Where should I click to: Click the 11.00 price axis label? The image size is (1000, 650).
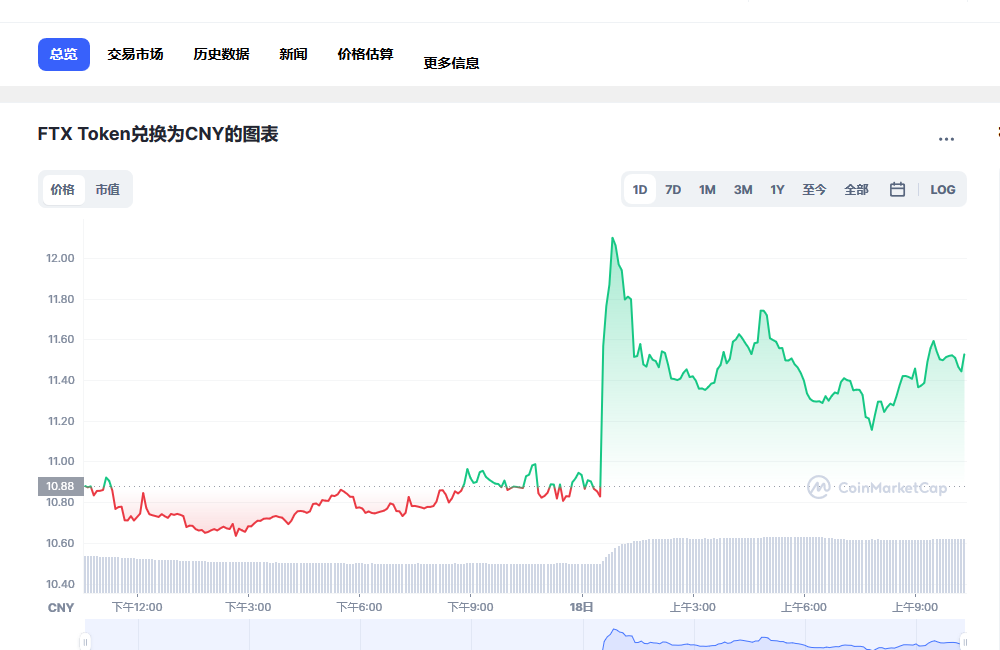pos(61,461)
